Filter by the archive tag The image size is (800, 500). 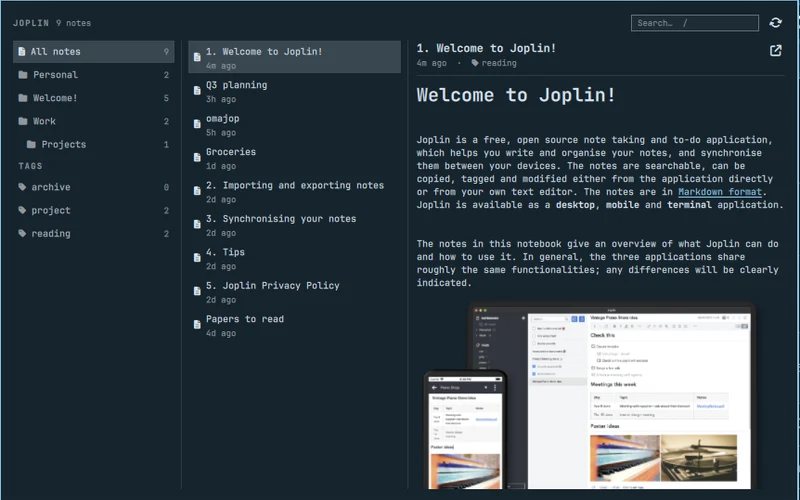coord(94,187)
